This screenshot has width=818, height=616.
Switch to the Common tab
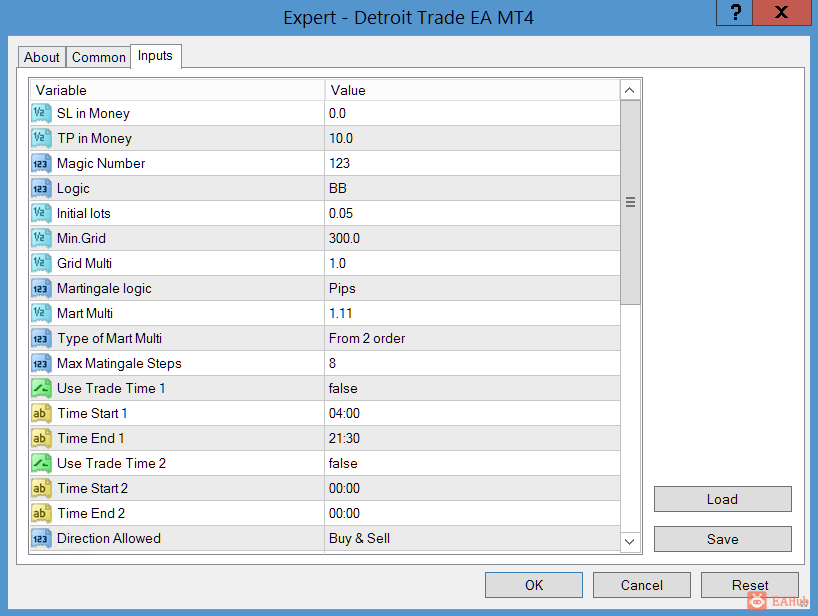[x=99, y=57]
